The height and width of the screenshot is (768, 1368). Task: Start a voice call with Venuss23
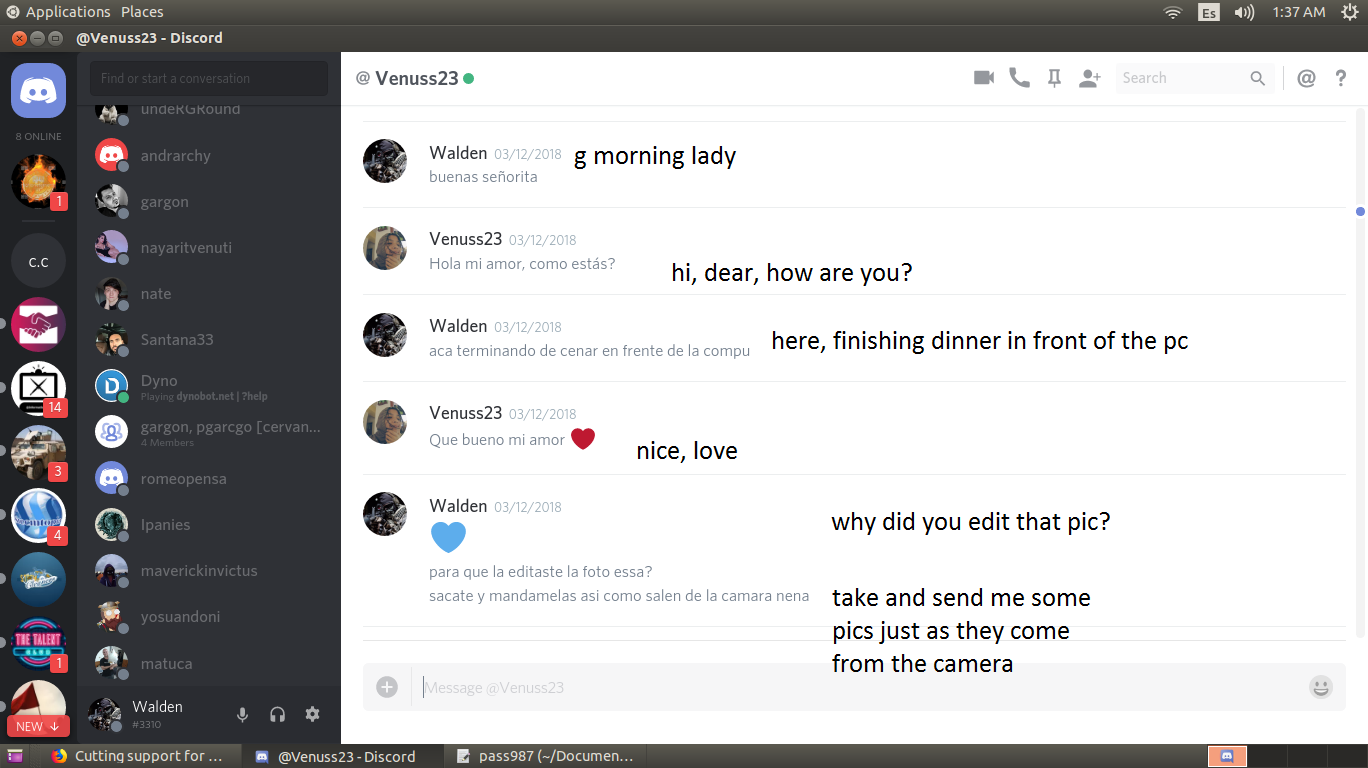pos(1019,78)
